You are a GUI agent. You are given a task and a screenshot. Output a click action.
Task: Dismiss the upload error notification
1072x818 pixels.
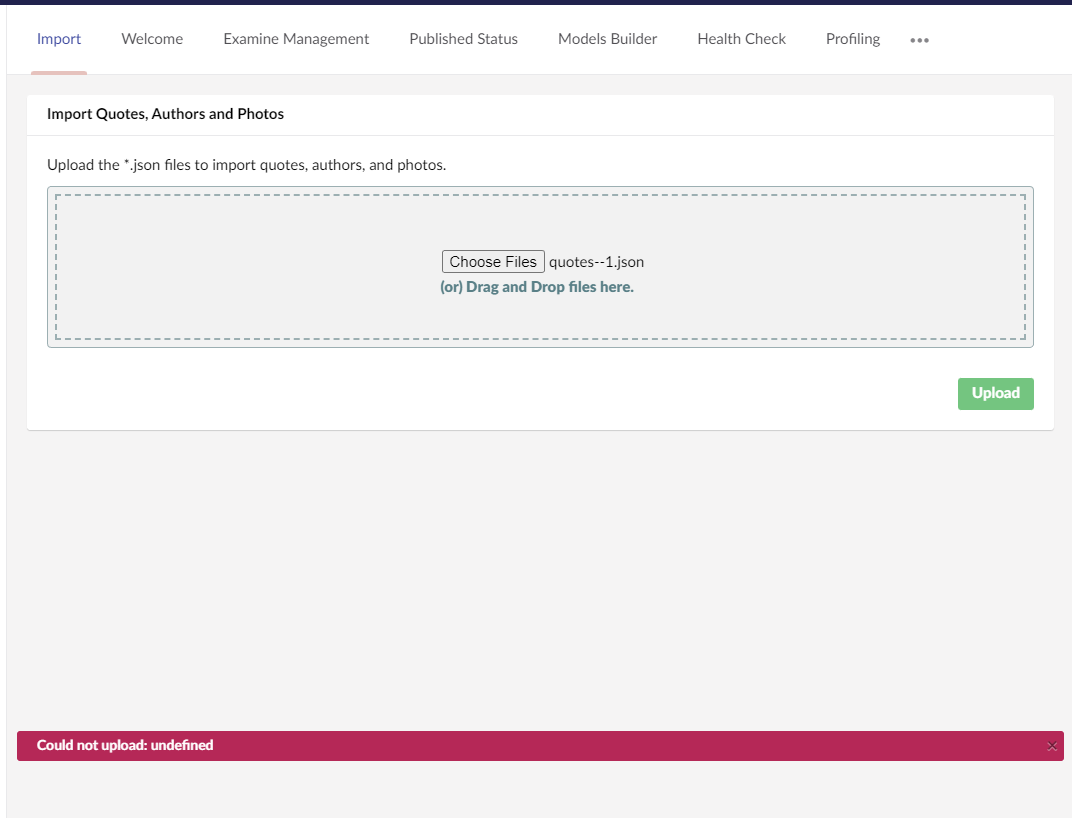coord(1051,746)
